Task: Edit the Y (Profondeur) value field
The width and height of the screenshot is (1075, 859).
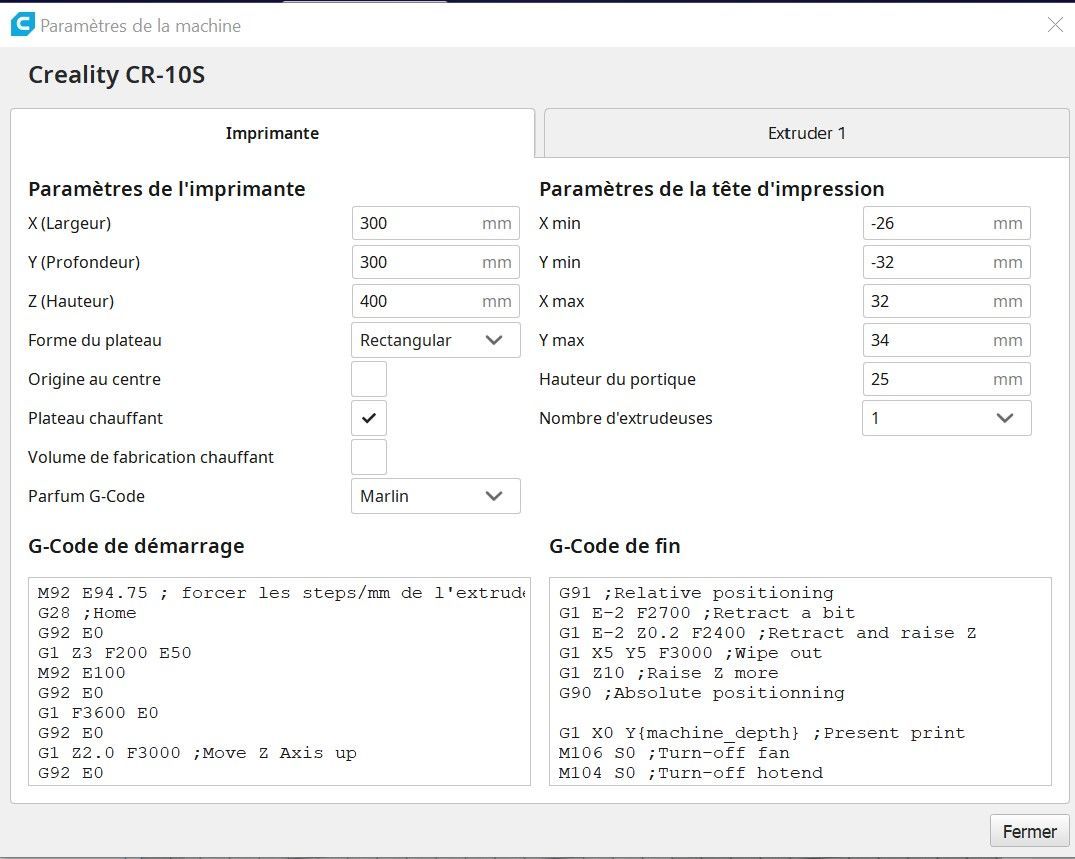Action: [x=435, y=262]
